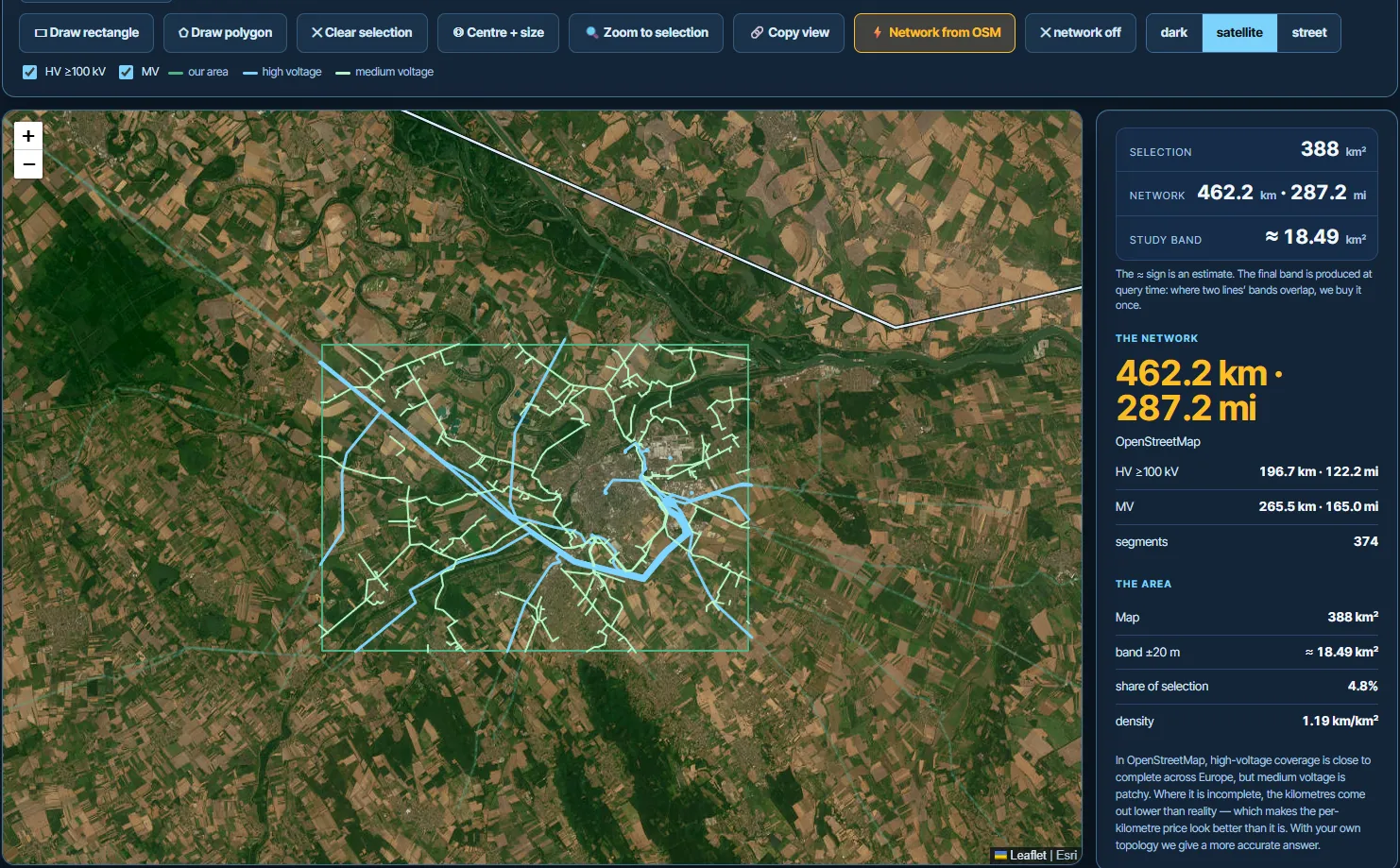Uncheck the MV layer checkbox
The image size is (1400, 868).
click(126, 72)
